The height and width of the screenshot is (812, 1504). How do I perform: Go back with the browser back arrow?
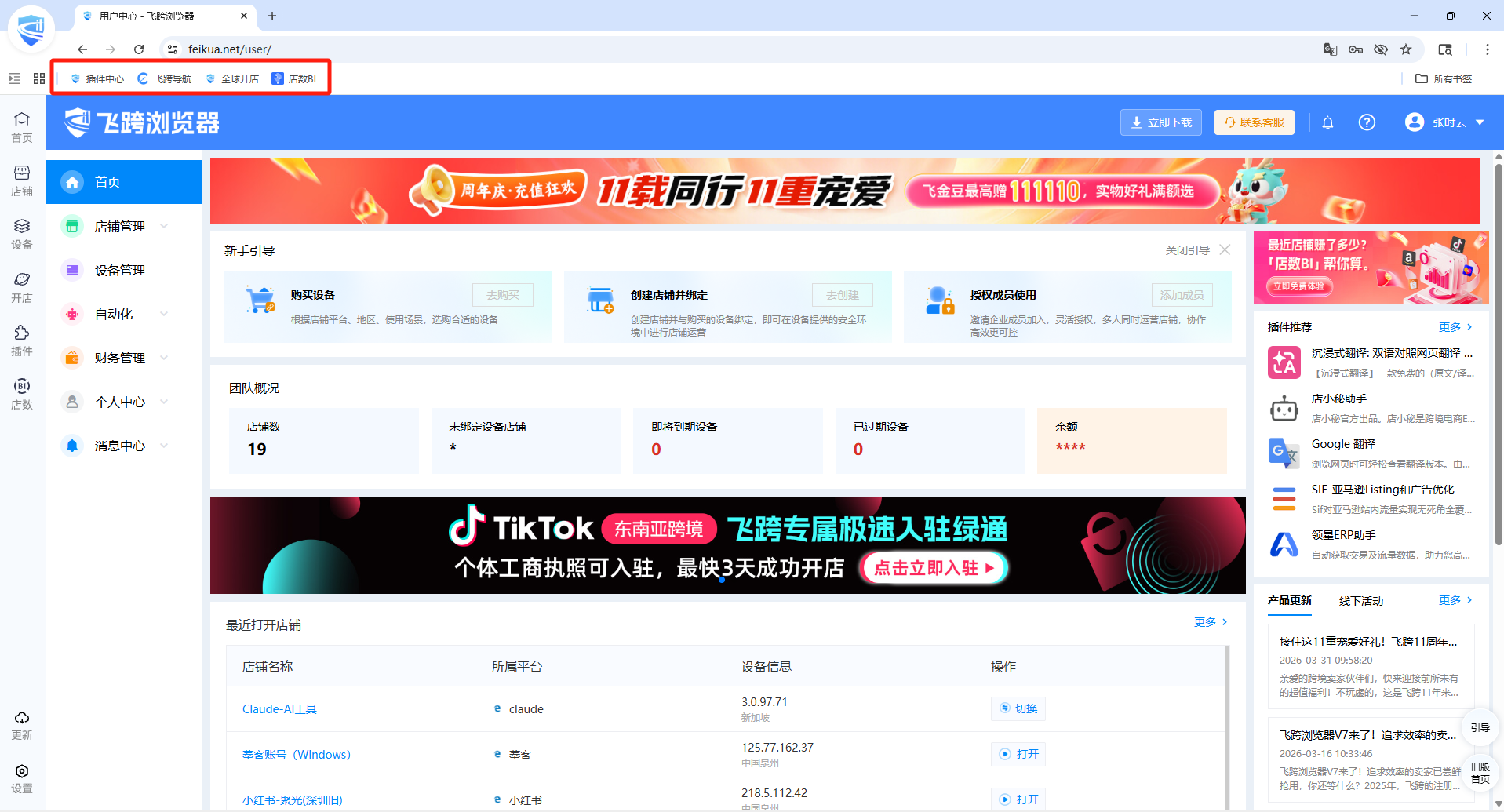(x=82, y=49)
